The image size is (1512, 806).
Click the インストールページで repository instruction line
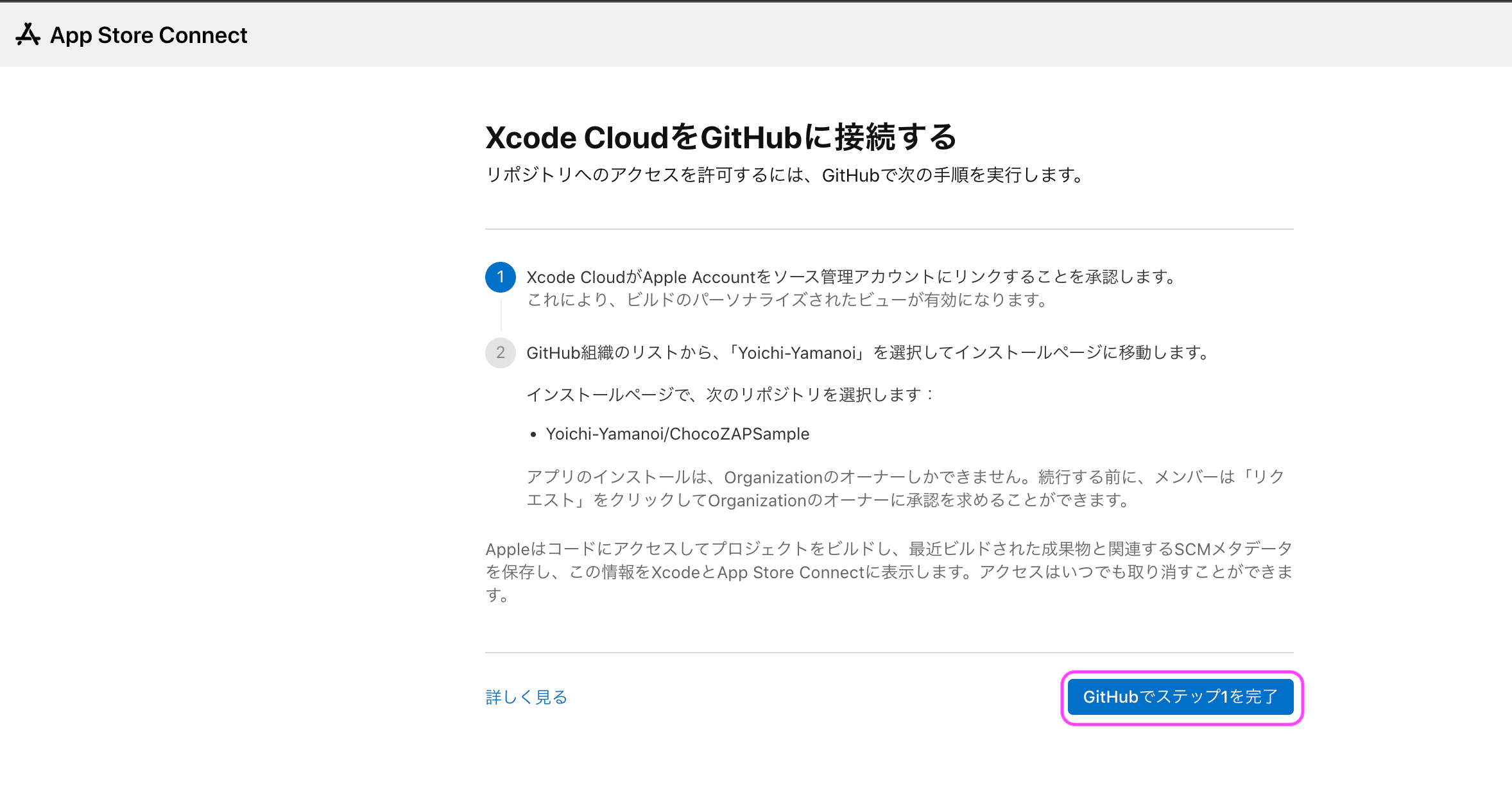coord(730,395)
